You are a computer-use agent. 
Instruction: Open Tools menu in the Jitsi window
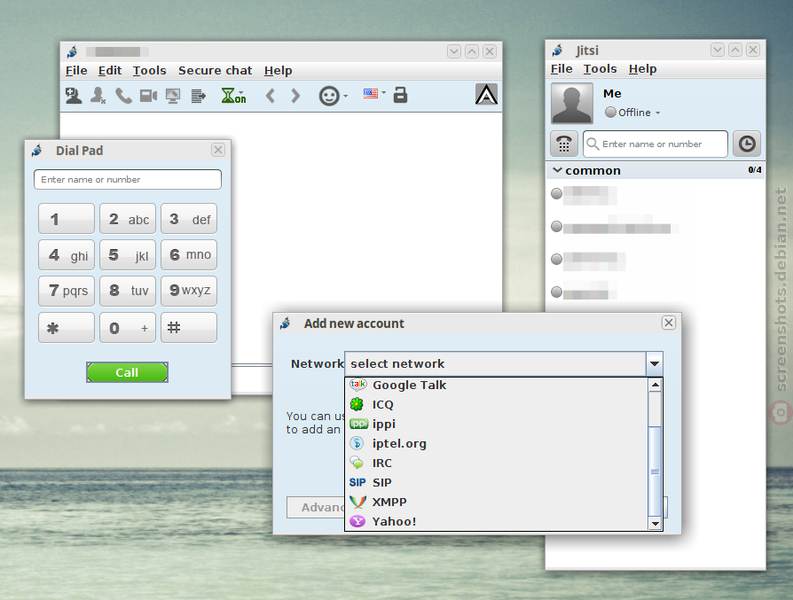[600, 69]
